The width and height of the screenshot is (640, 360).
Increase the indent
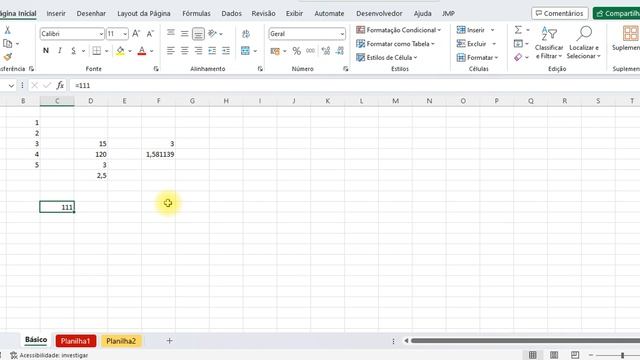pos(226,51)
